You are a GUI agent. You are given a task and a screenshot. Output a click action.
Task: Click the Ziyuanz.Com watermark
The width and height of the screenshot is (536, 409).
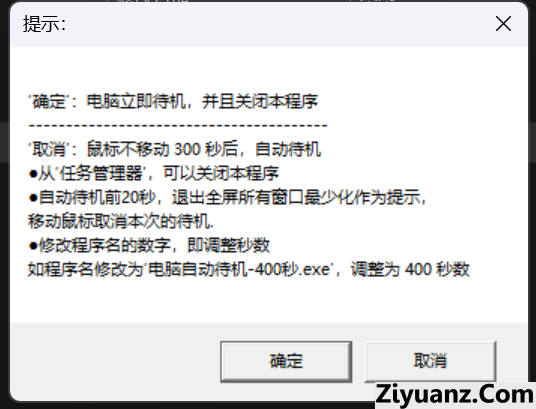455,395
